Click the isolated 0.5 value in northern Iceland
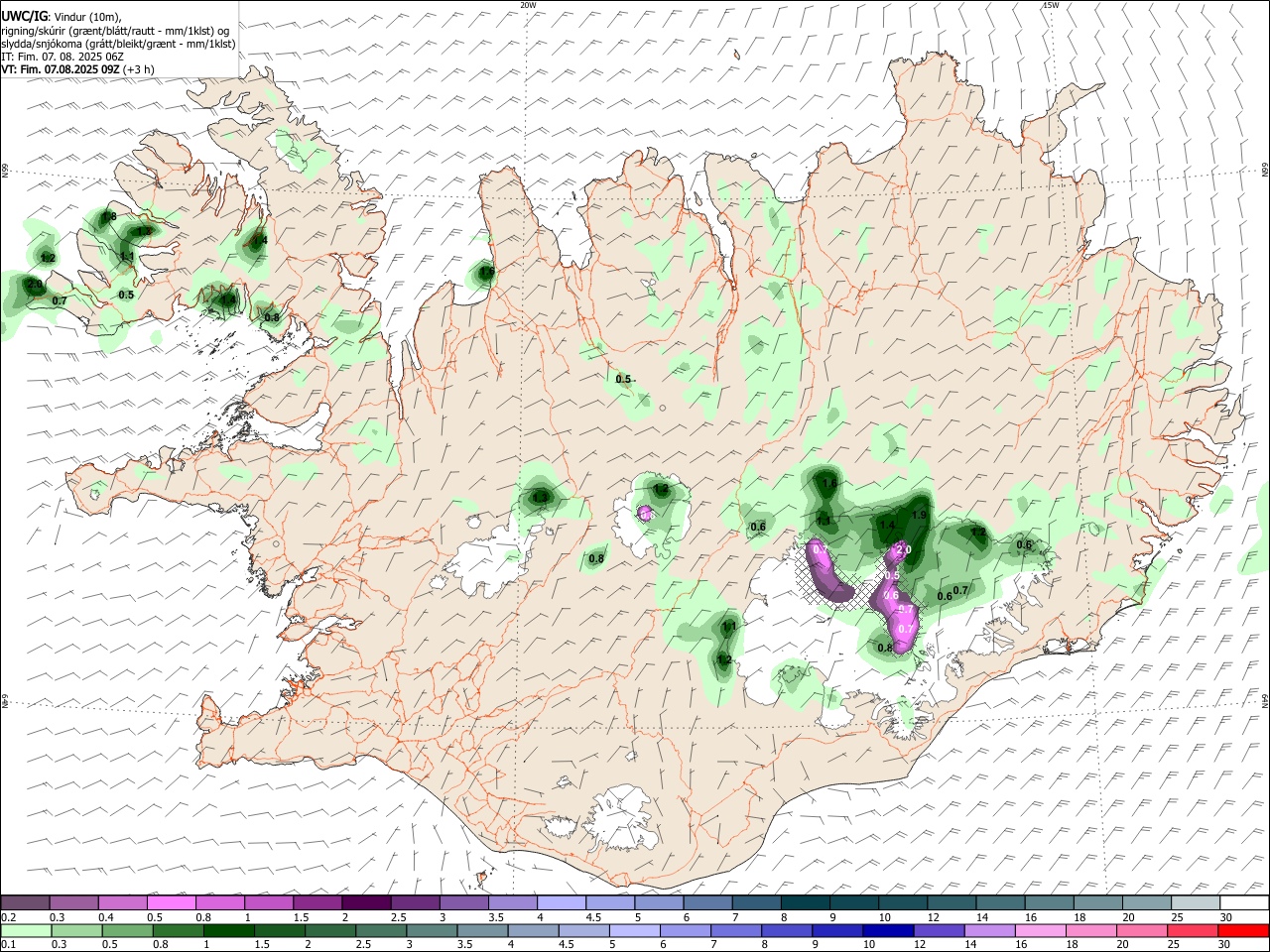Image resolution: width=1270 pixels, height=952 pixels. pyautogui.click(x=623, y=380)
